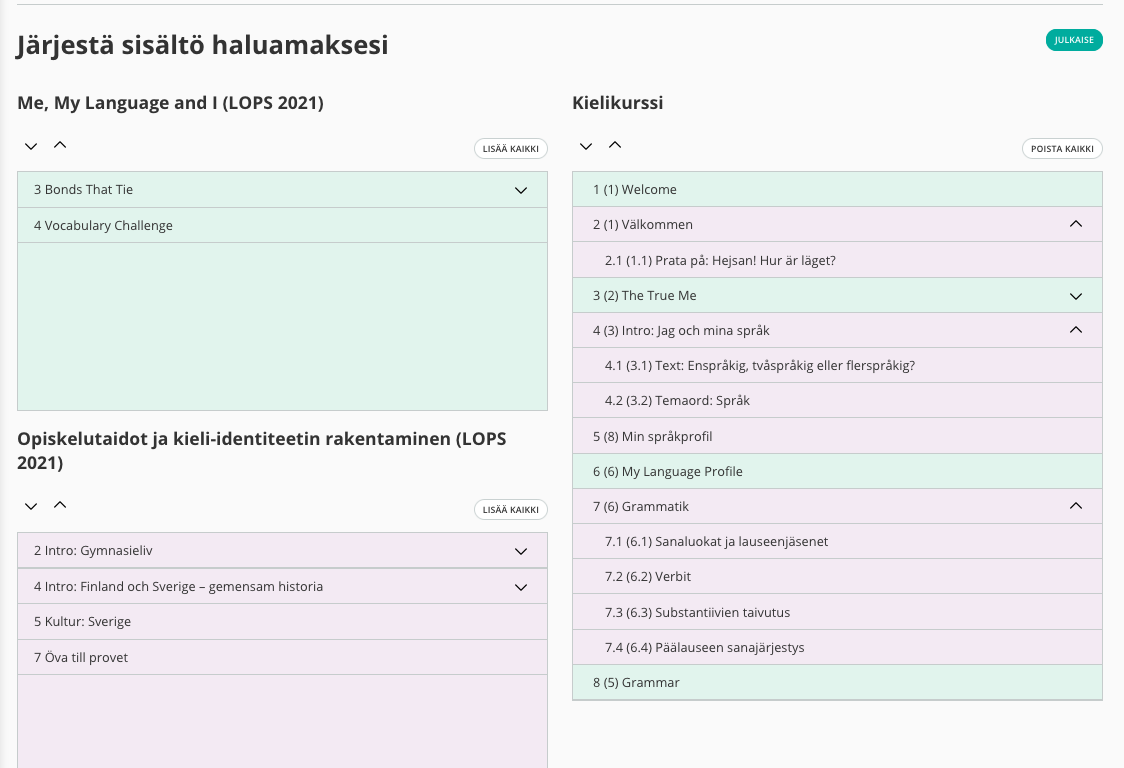Click the Julkaise publish button

[x=1074, y=40]
